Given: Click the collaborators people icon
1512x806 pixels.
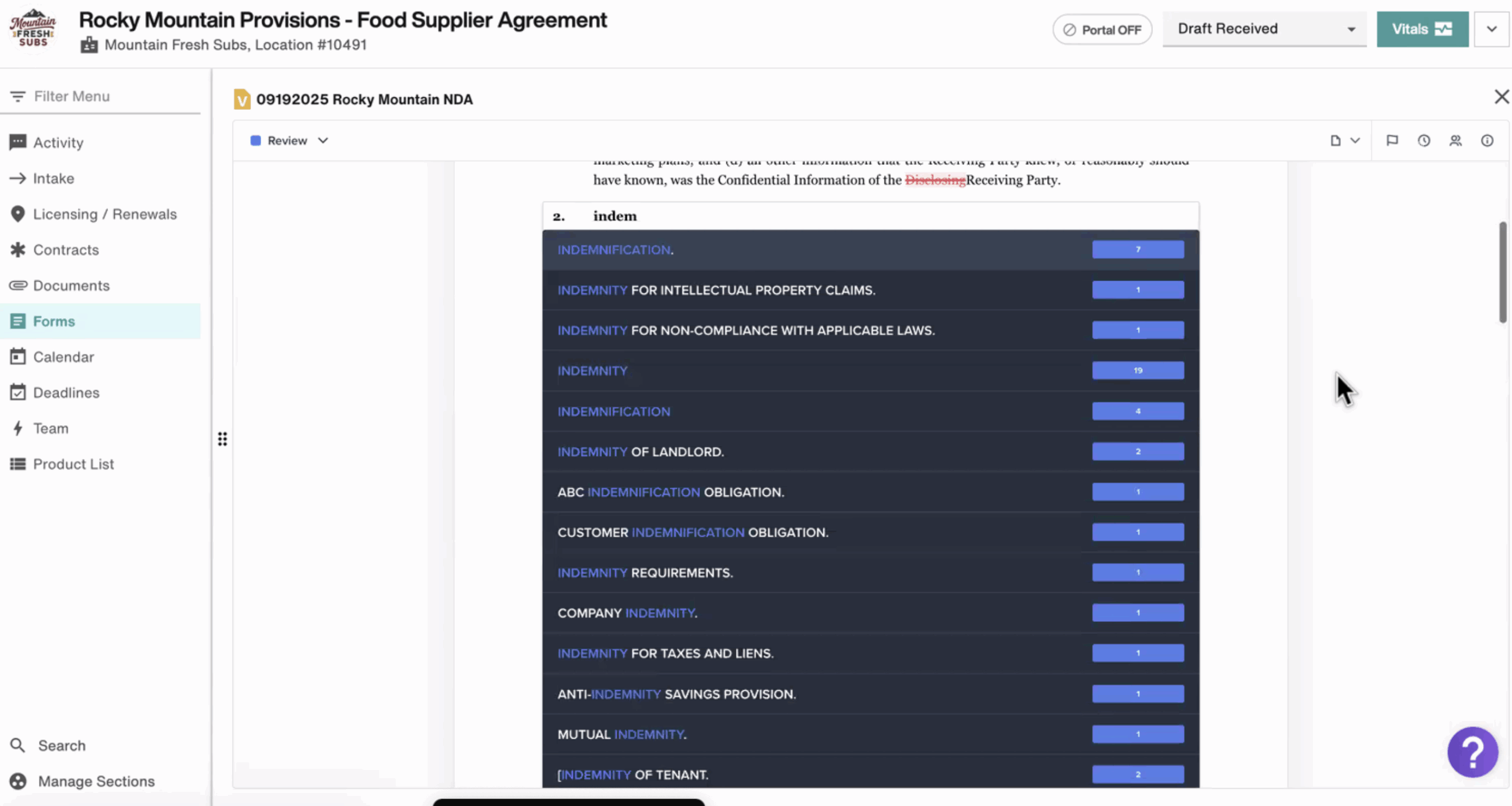Looking at the screenshot, I should (1455, 141).
